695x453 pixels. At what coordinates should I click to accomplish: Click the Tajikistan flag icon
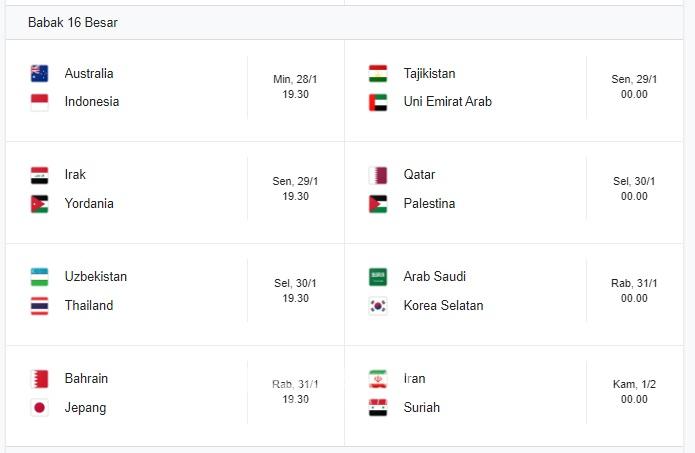(x=378, y=73)
